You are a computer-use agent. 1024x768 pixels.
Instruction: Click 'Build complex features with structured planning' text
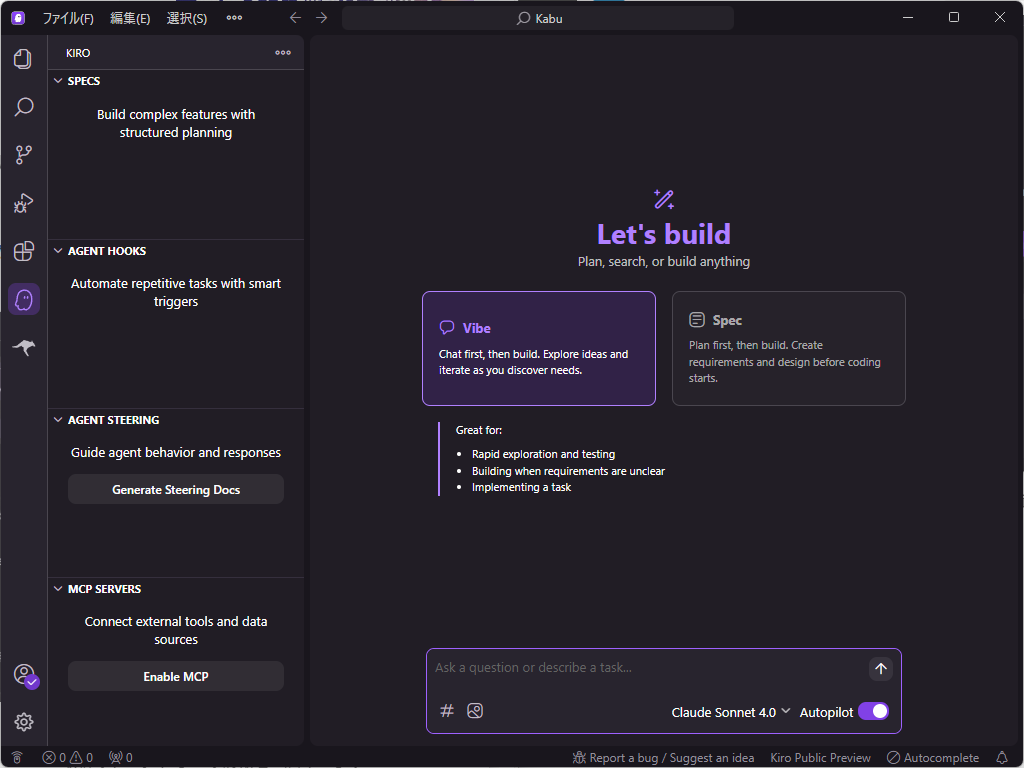[176, 123]
